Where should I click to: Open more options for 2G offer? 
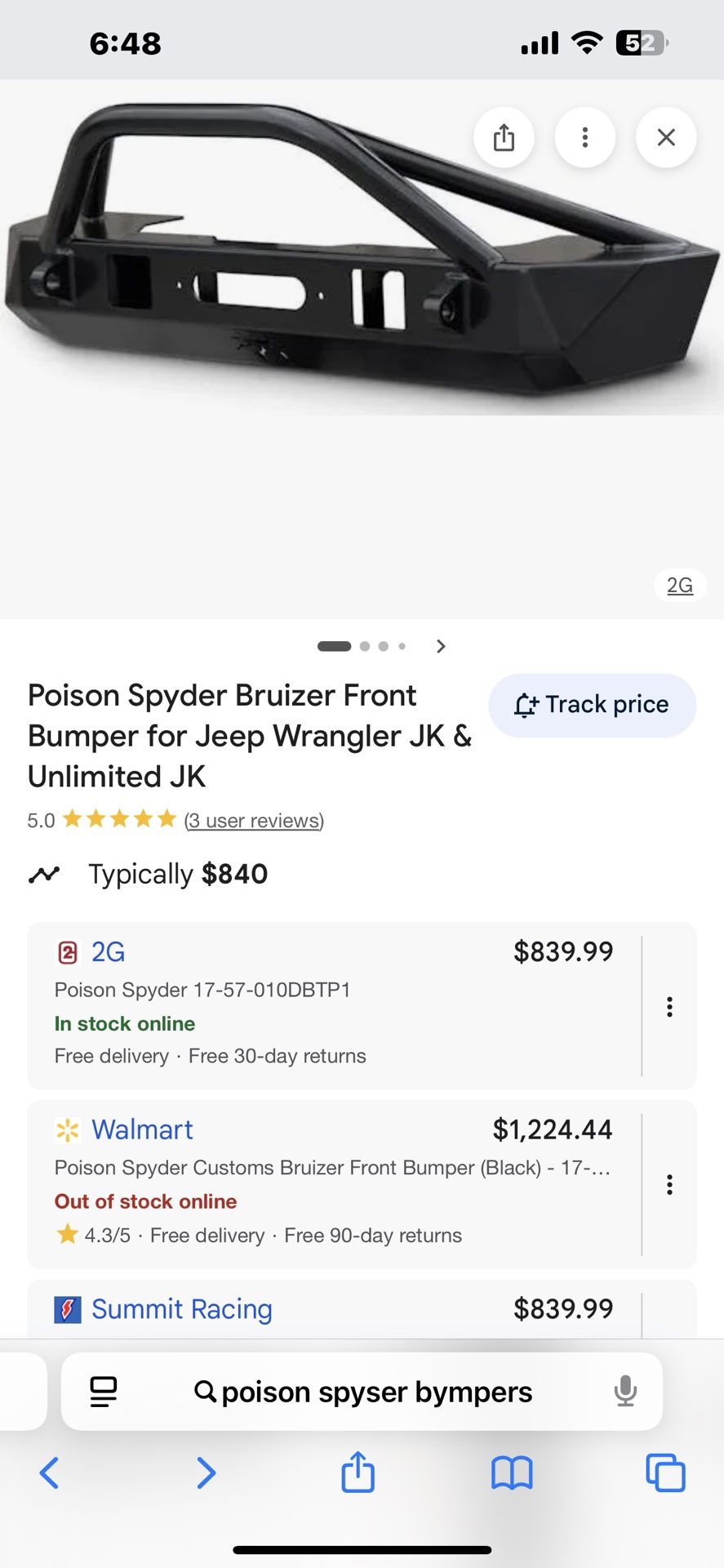point(669,1006)
